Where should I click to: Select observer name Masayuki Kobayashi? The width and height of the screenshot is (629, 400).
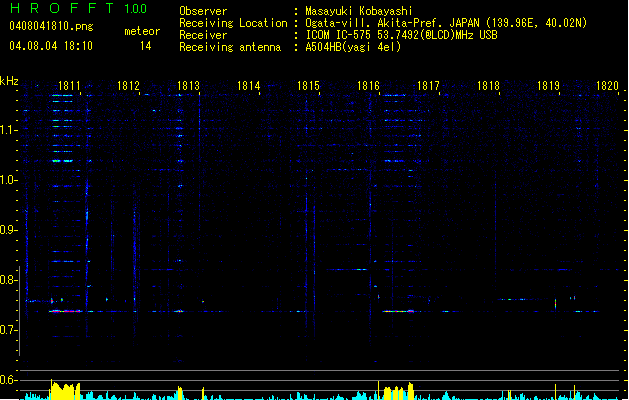(358, 11)
